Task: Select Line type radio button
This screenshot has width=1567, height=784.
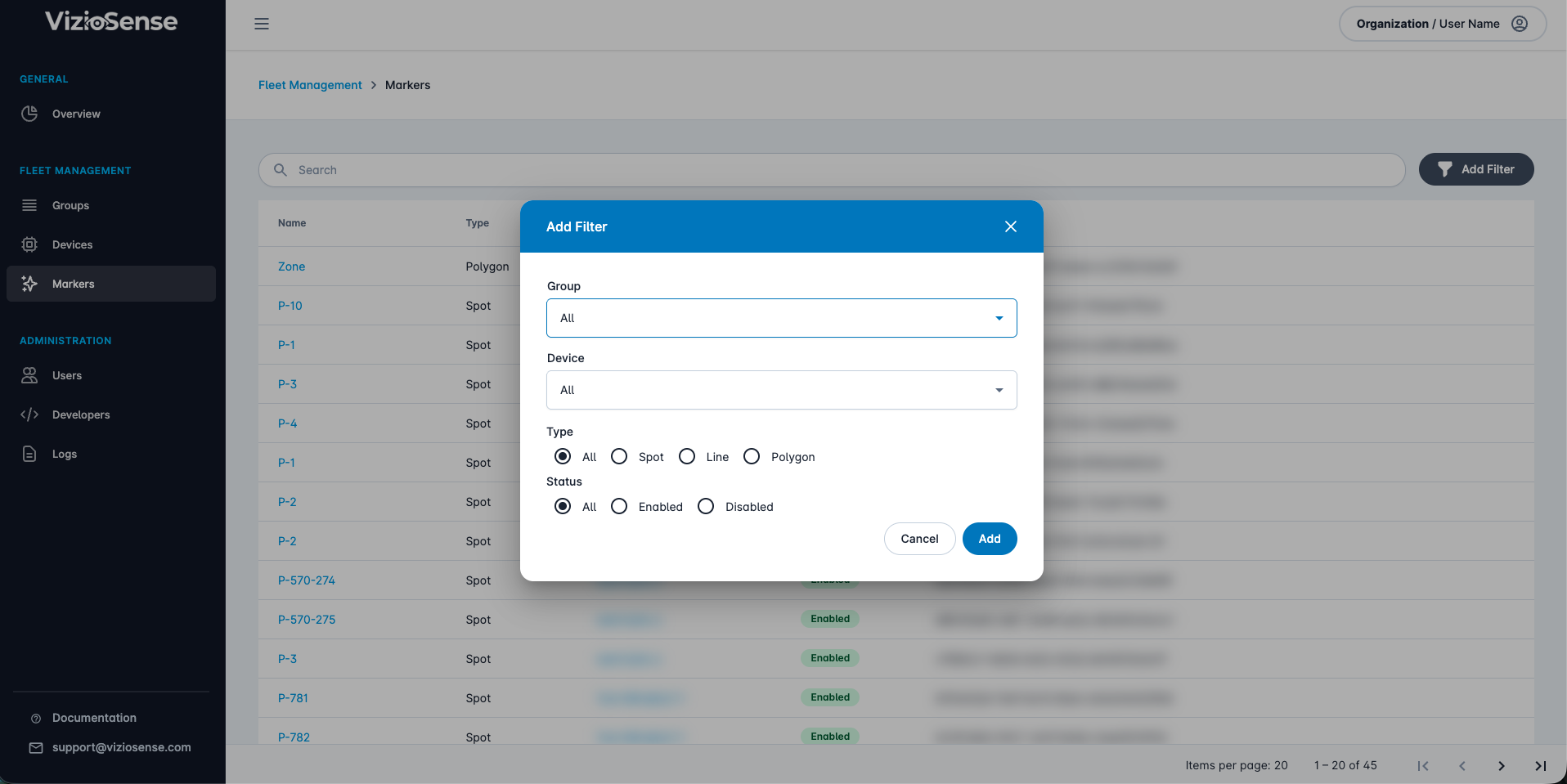Action: [687, 456]
